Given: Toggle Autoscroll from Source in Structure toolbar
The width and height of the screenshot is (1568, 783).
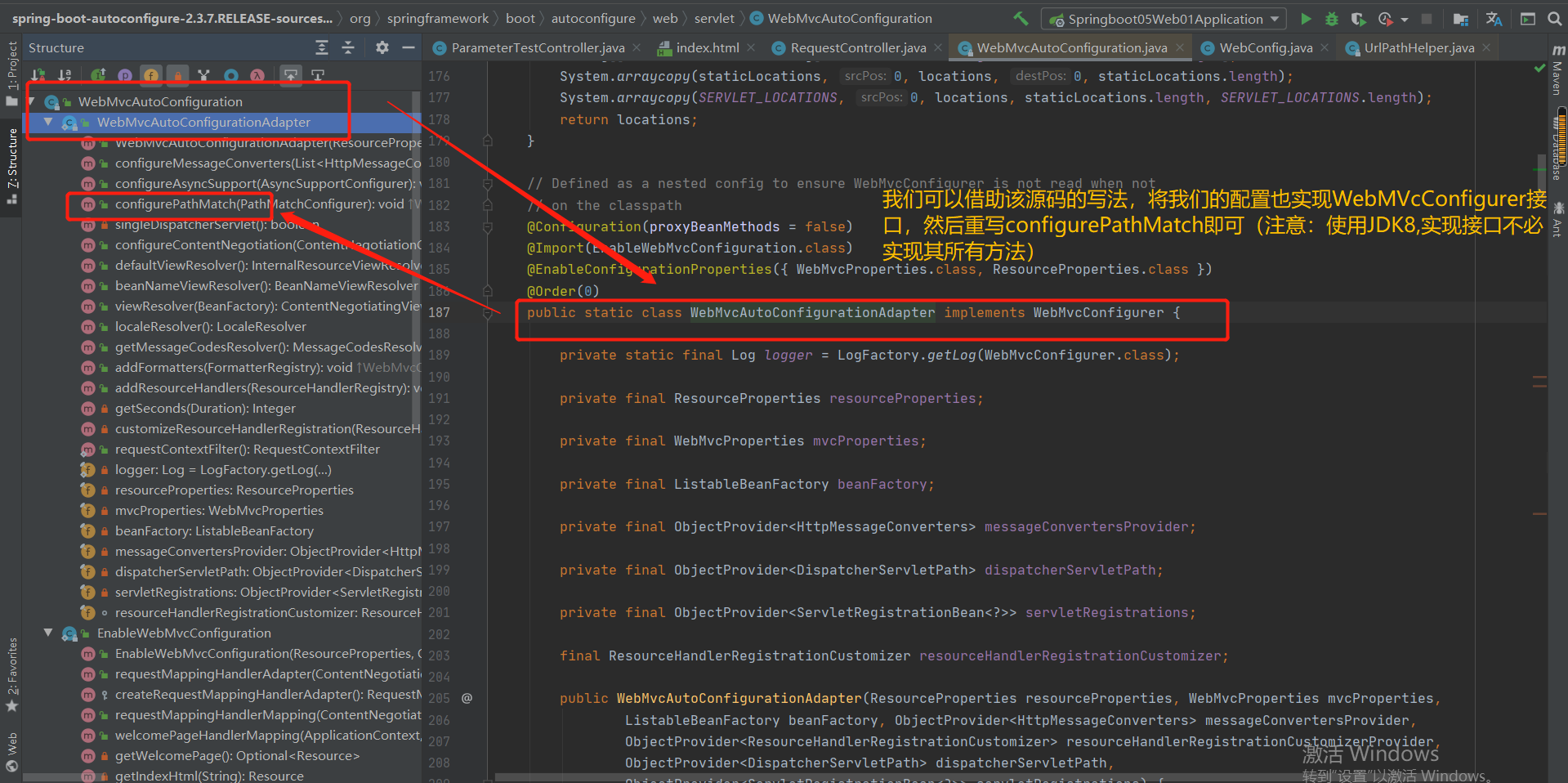Looking at the screenshot, I should point(318,75).
